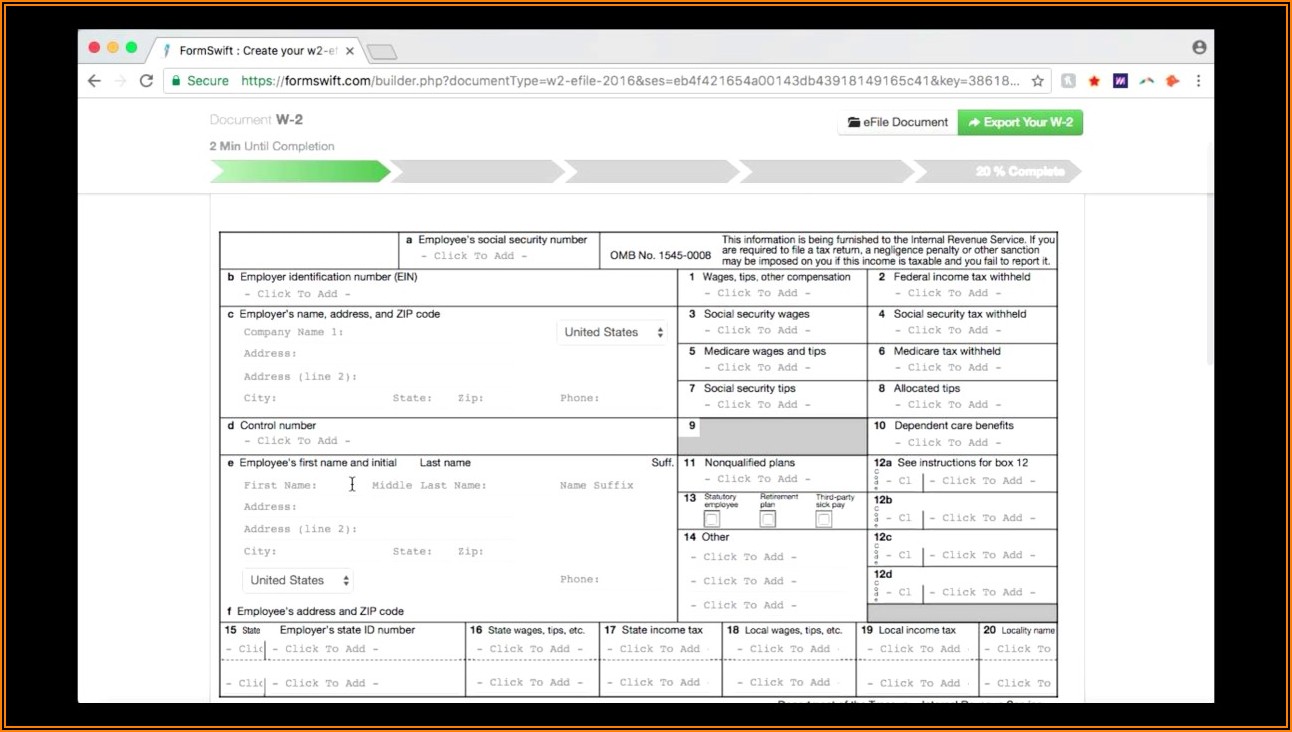
Task: Click the box 12a amount field
Action: pos(983,481)
